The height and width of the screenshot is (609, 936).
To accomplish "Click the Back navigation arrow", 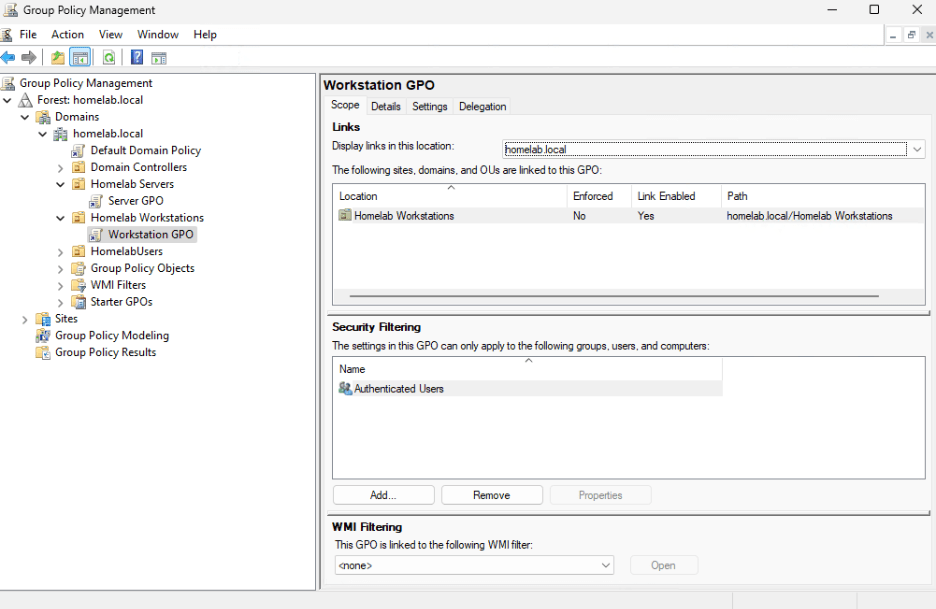I will coord(8,57).
